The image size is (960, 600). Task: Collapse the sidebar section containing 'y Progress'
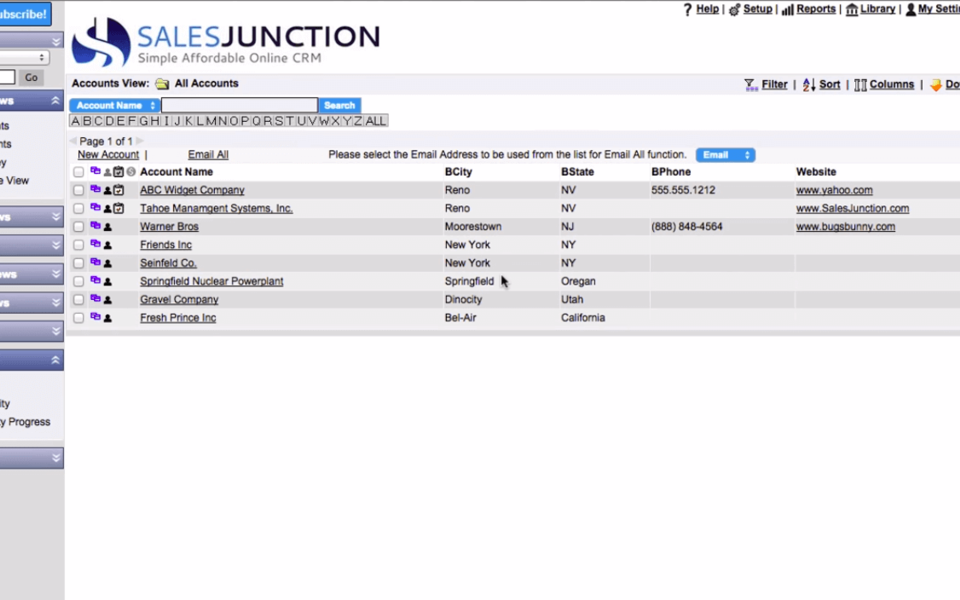(55, 360)
